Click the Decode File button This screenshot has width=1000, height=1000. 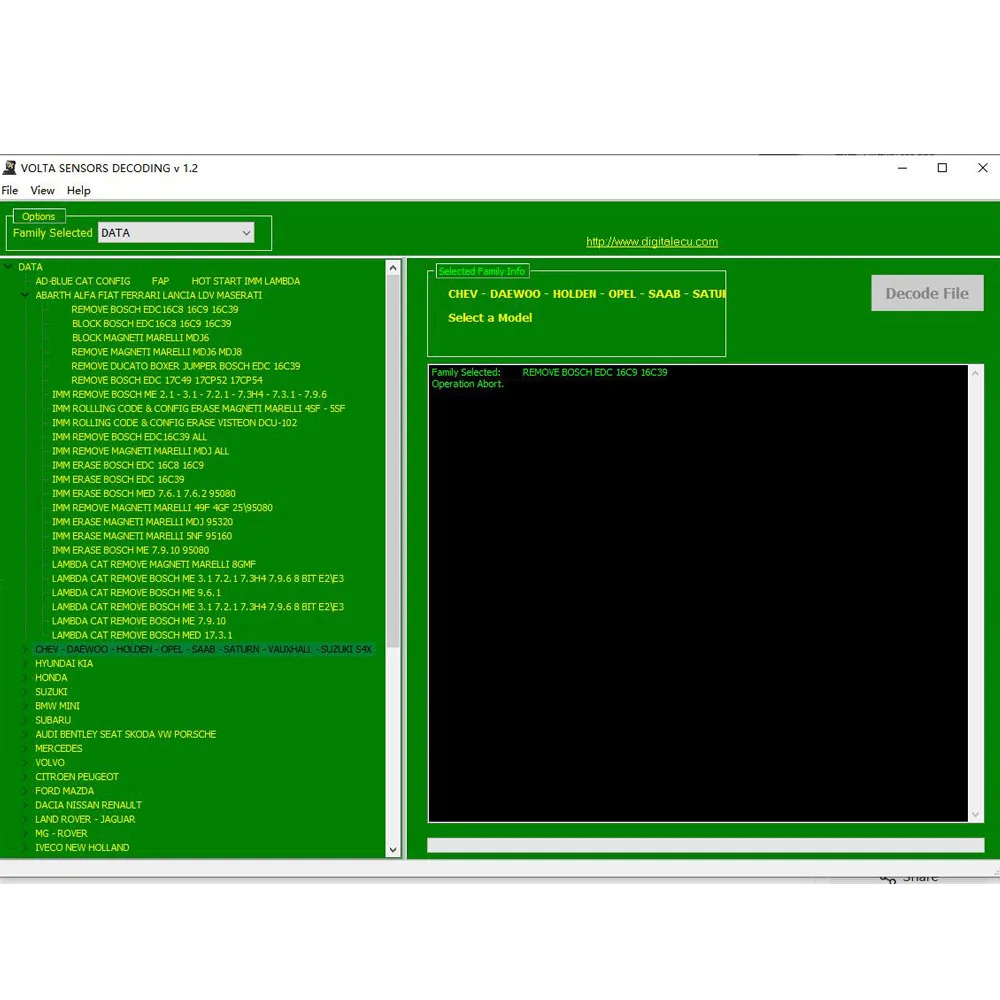coord(927,293)
